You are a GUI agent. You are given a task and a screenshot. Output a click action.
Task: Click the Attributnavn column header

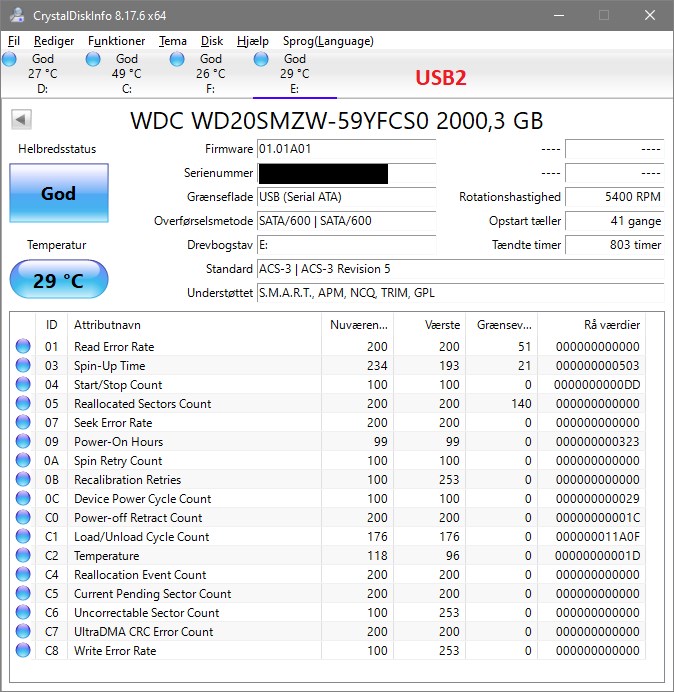click(194, 325)
